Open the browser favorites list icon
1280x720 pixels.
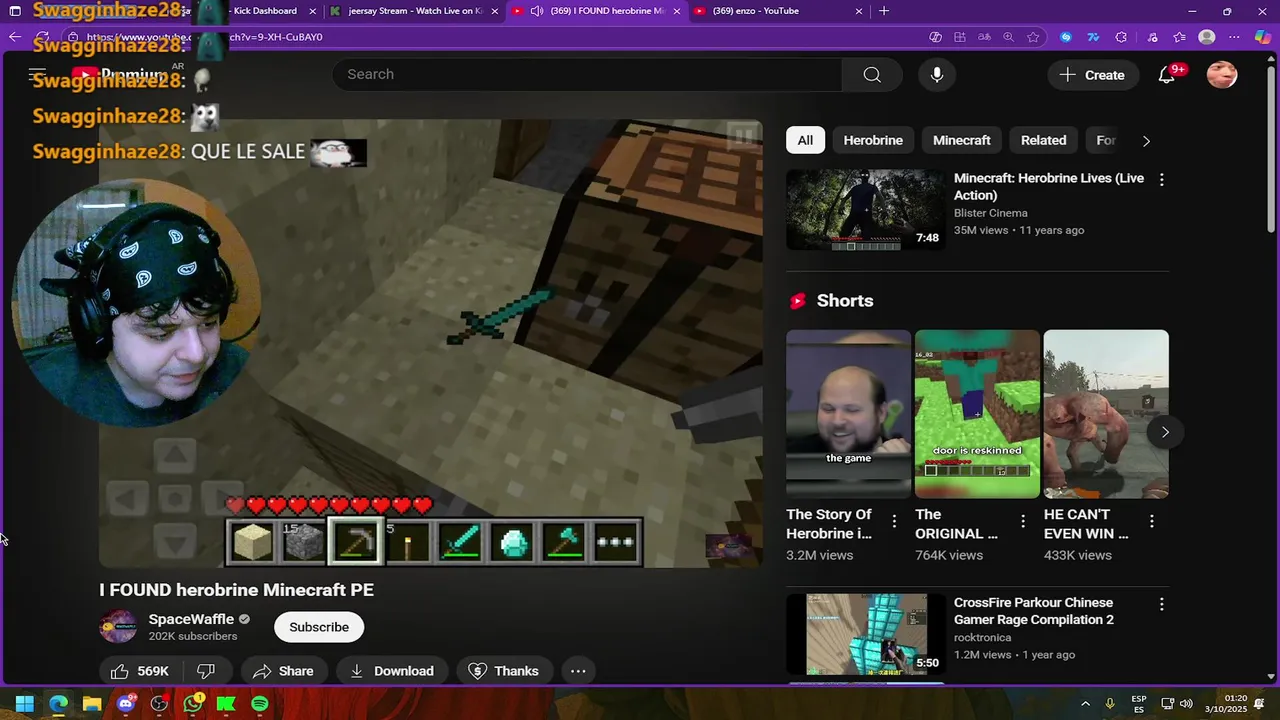click(x=1180, y=37)
